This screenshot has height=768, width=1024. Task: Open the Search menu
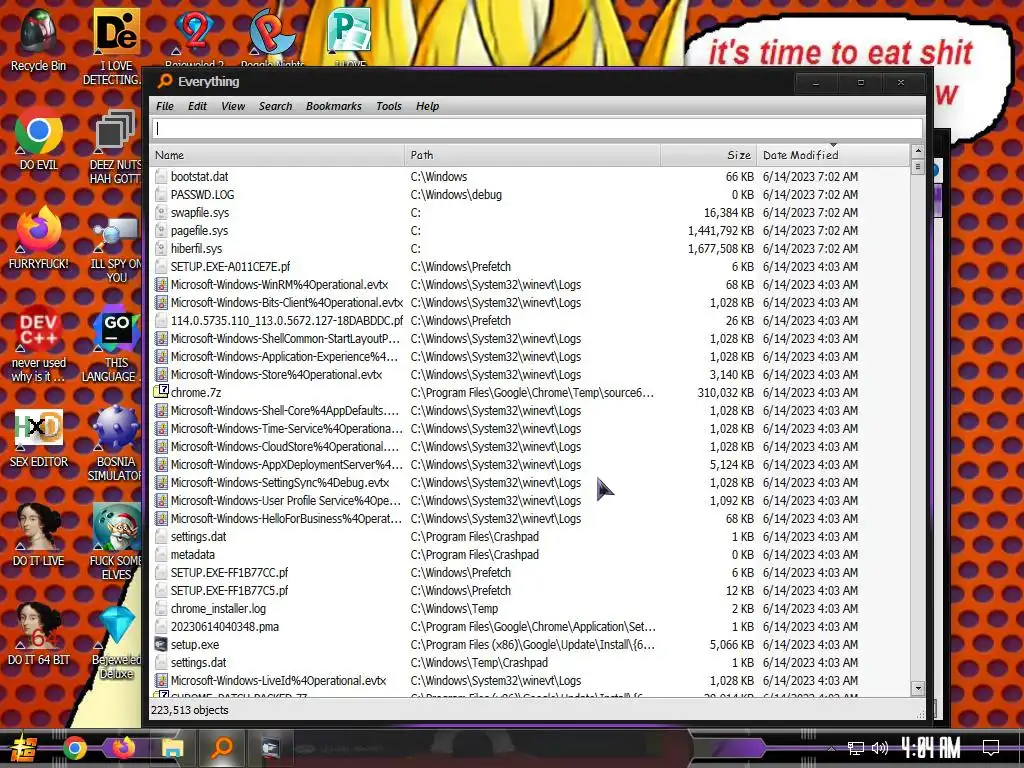pyautogui.click(x=276, y=106)
